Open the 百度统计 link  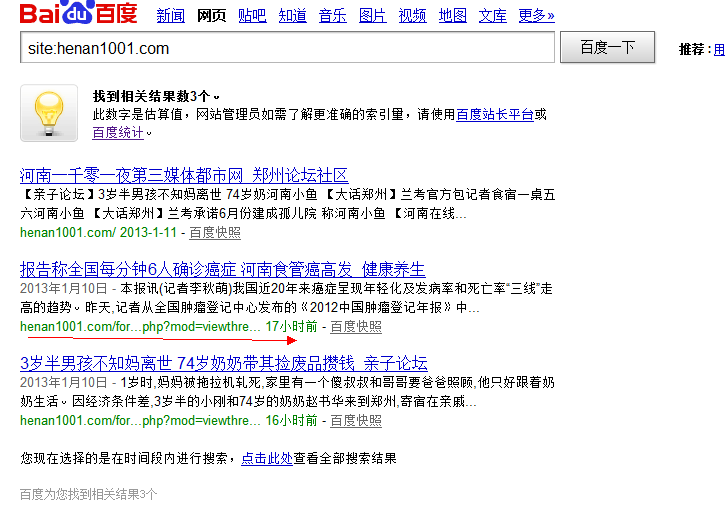click(118, 132)
